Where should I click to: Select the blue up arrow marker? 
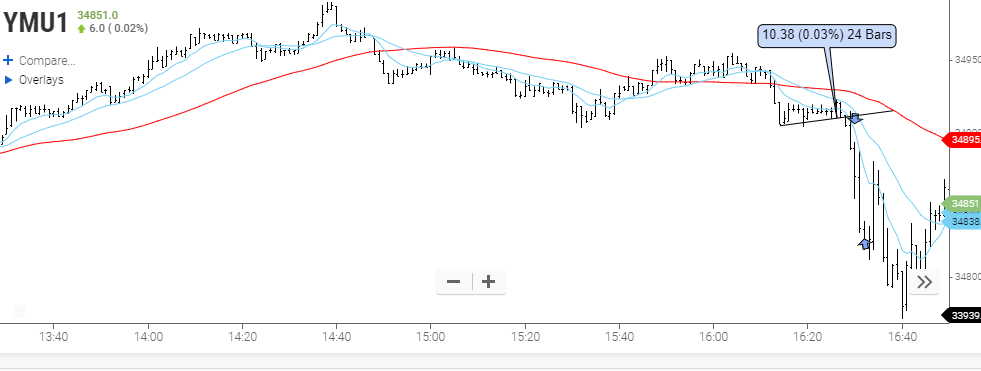(865, 243)
